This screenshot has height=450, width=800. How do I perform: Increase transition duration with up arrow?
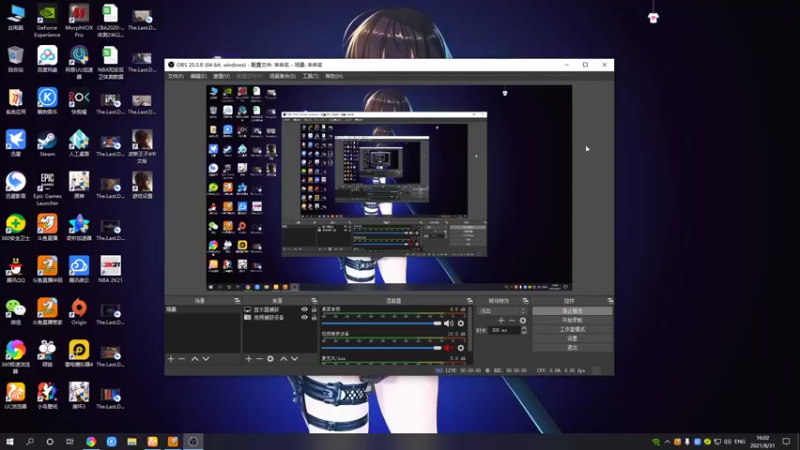coord(524,328)
